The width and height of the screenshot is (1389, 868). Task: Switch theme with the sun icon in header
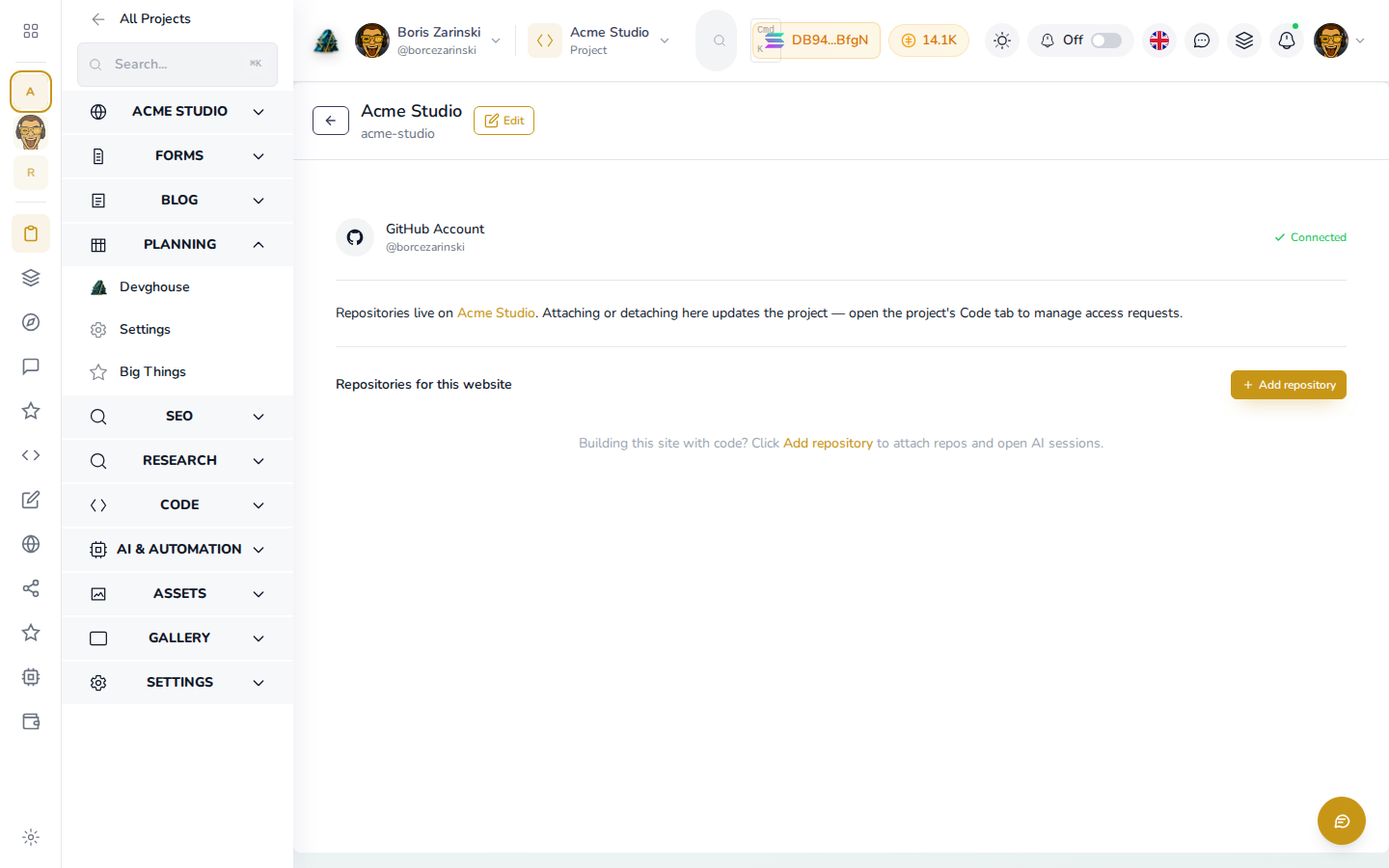1002,41
